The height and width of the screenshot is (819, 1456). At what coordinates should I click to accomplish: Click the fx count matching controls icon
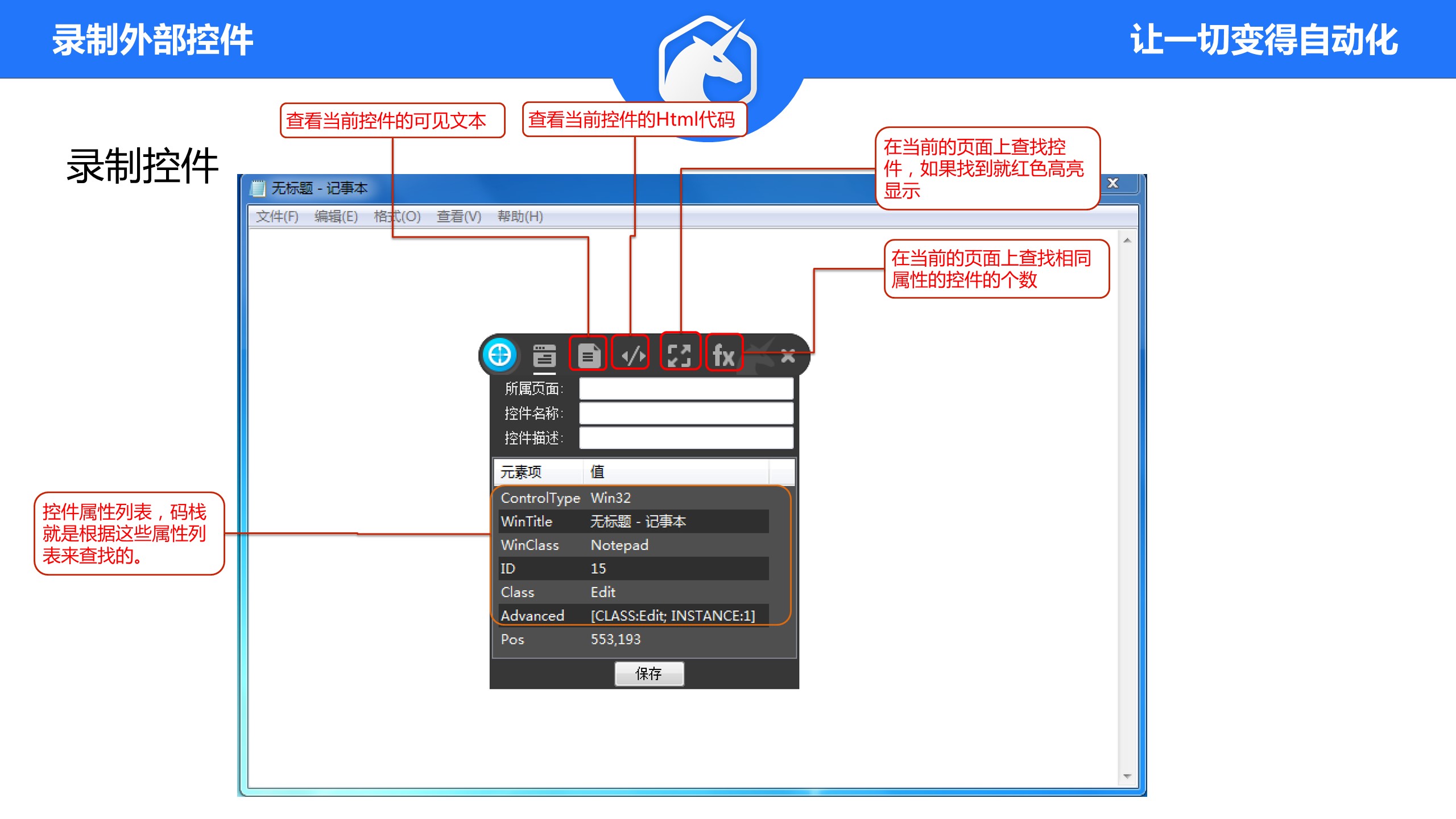click(x=723, y=355)
